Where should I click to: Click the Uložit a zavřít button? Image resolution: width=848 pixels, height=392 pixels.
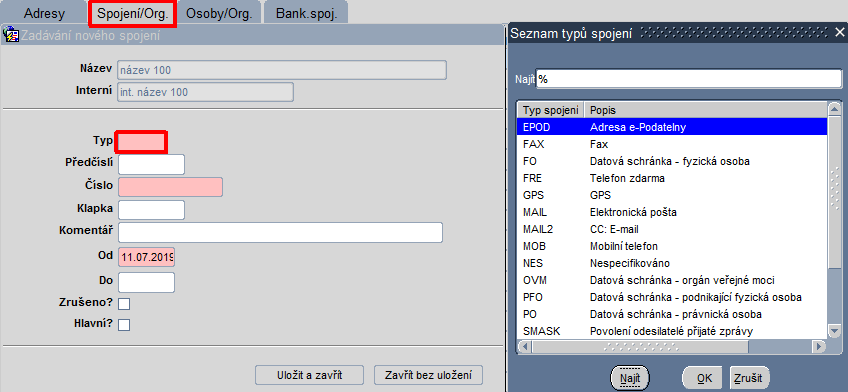tap(309, 375)
